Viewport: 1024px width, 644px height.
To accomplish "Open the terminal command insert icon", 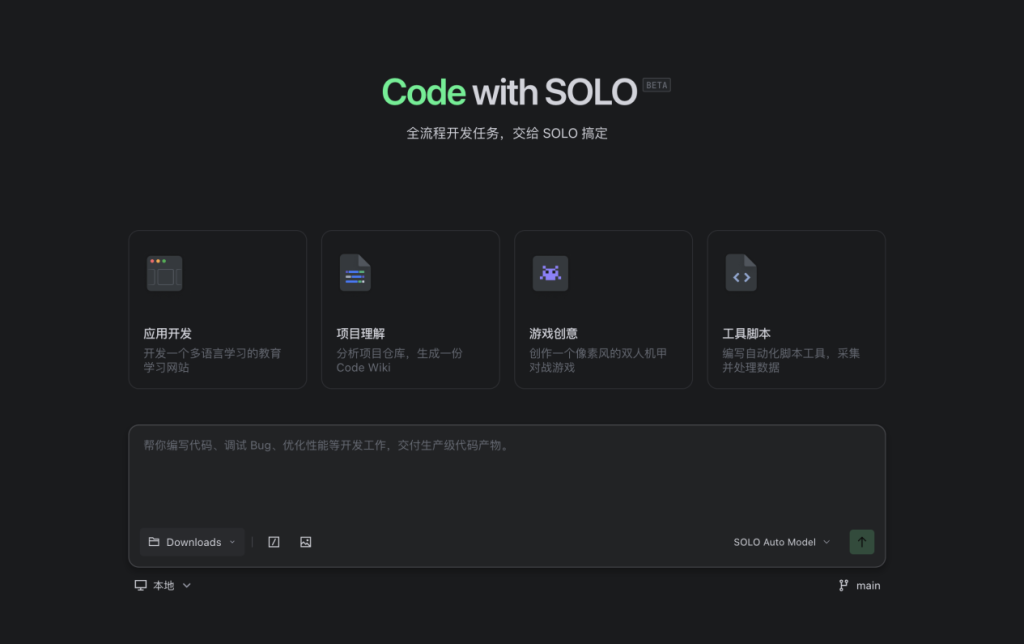I will 273,541.
